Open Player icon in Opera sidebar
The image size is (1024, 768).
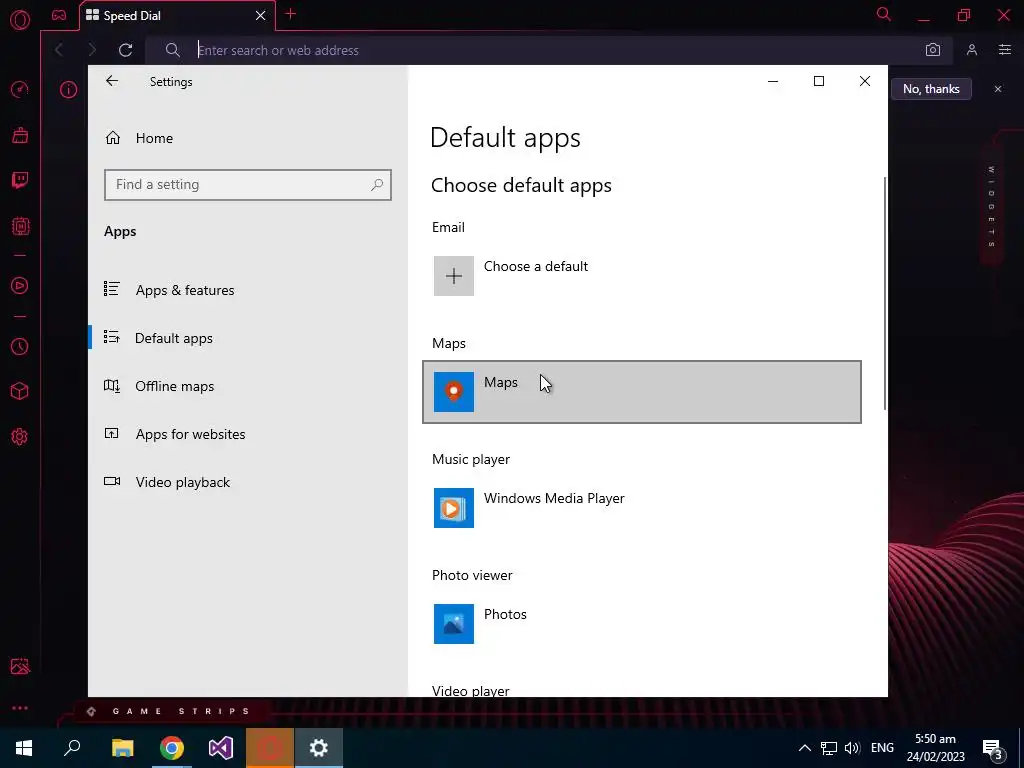point(20,286)
